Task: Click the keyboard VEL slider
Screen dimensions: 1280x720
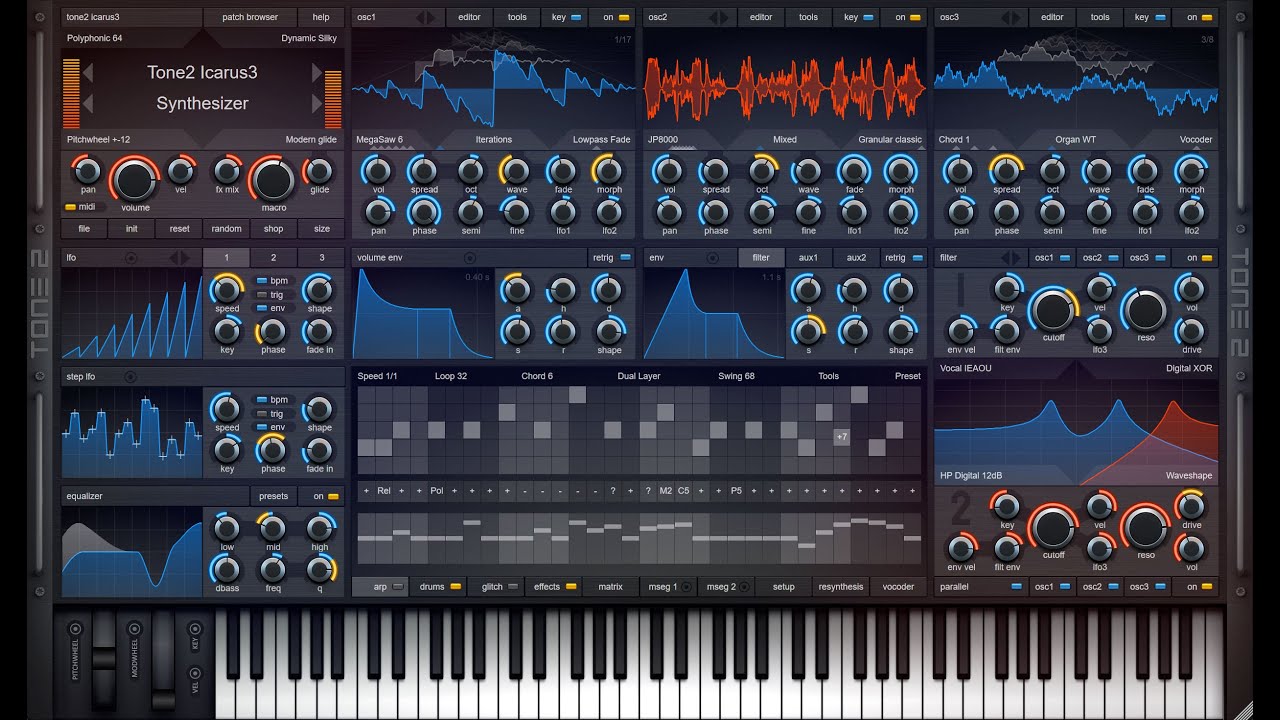Action: (195, 675)
